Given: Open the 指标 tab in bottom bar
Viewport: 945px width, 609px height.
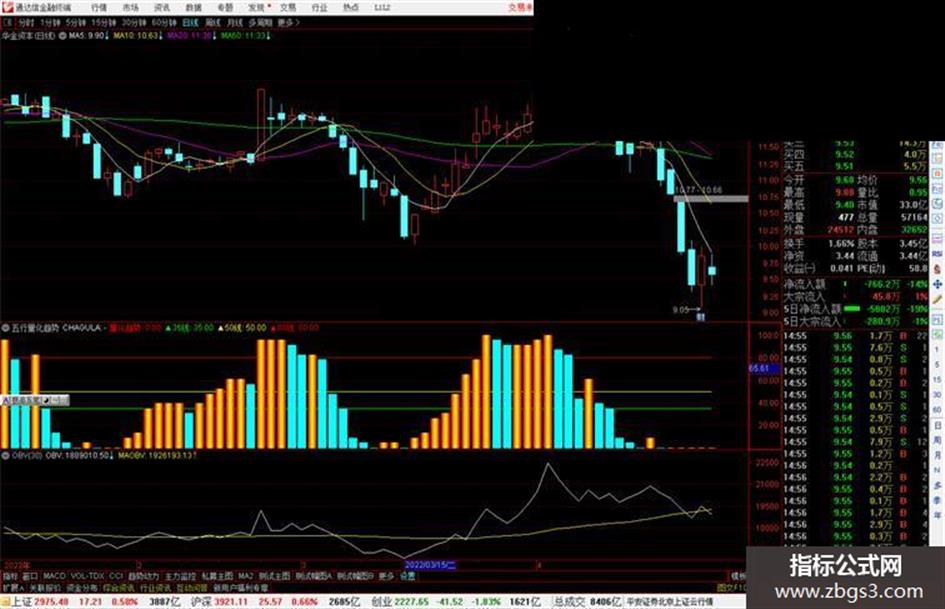Looking at the screenshot, I should coord(10,576).
